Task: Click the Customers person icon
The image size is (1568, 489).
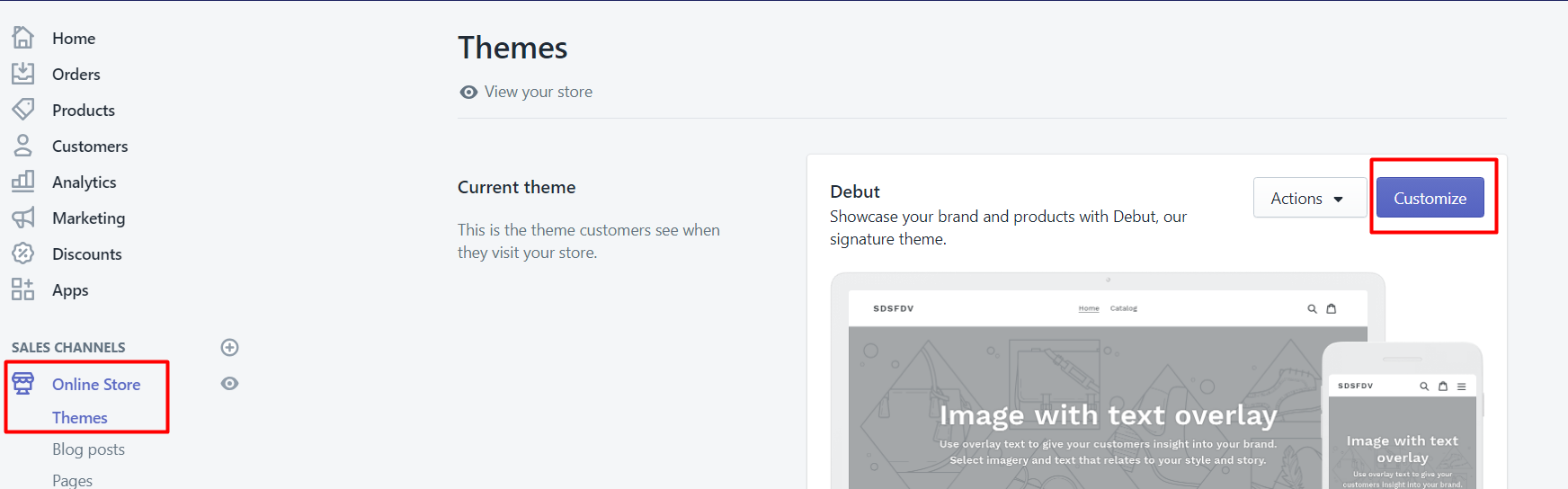Action: click(22, 146)
